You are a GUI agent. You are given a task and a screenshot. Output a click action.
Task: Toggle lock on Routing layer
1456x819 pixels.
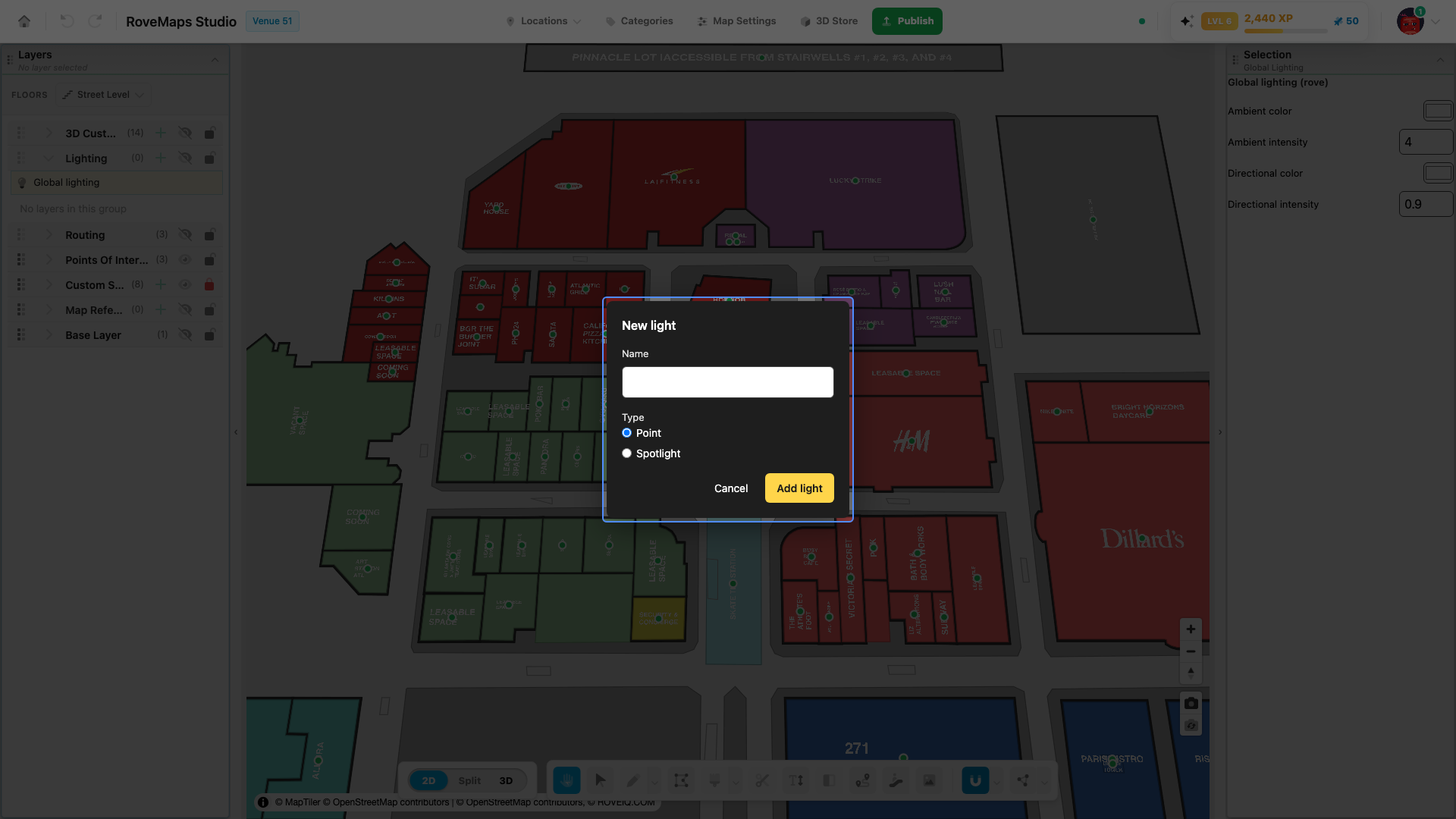(209, 234)
